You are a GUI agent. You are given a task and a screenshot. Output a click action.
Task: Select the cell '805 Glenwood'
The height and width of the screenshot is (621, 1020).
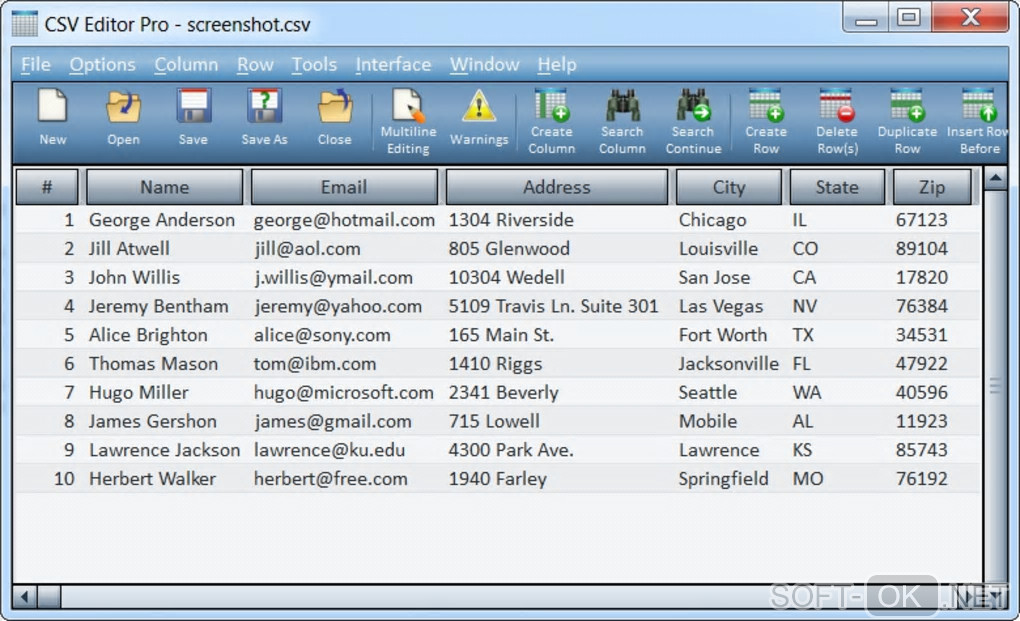coord(509,248)
